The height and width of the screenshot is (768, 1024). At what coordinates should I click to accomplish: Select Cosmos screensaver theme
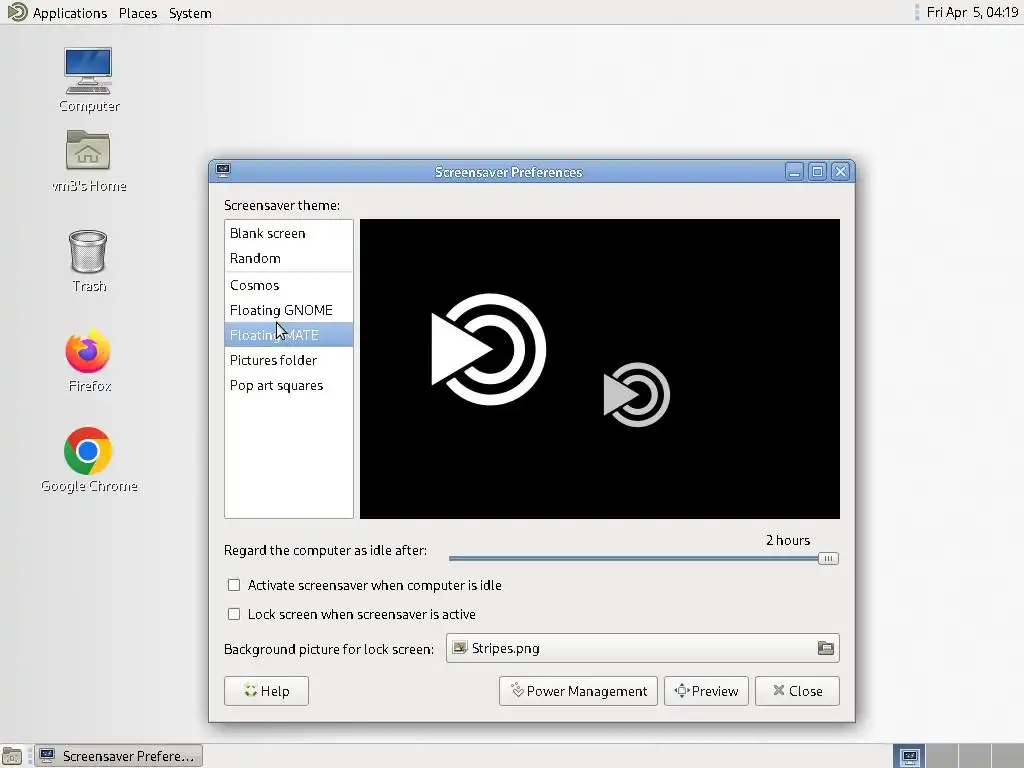click(x=289, y=285)
